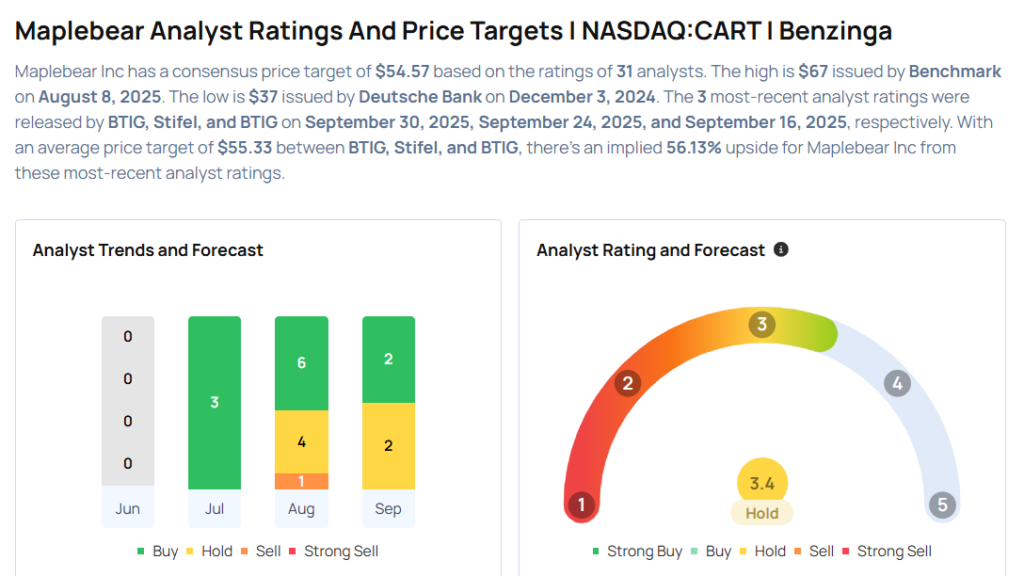1024x576 pixels.
Task: Click the 3.4 rating score circle
Action: (x=762, y=484)
